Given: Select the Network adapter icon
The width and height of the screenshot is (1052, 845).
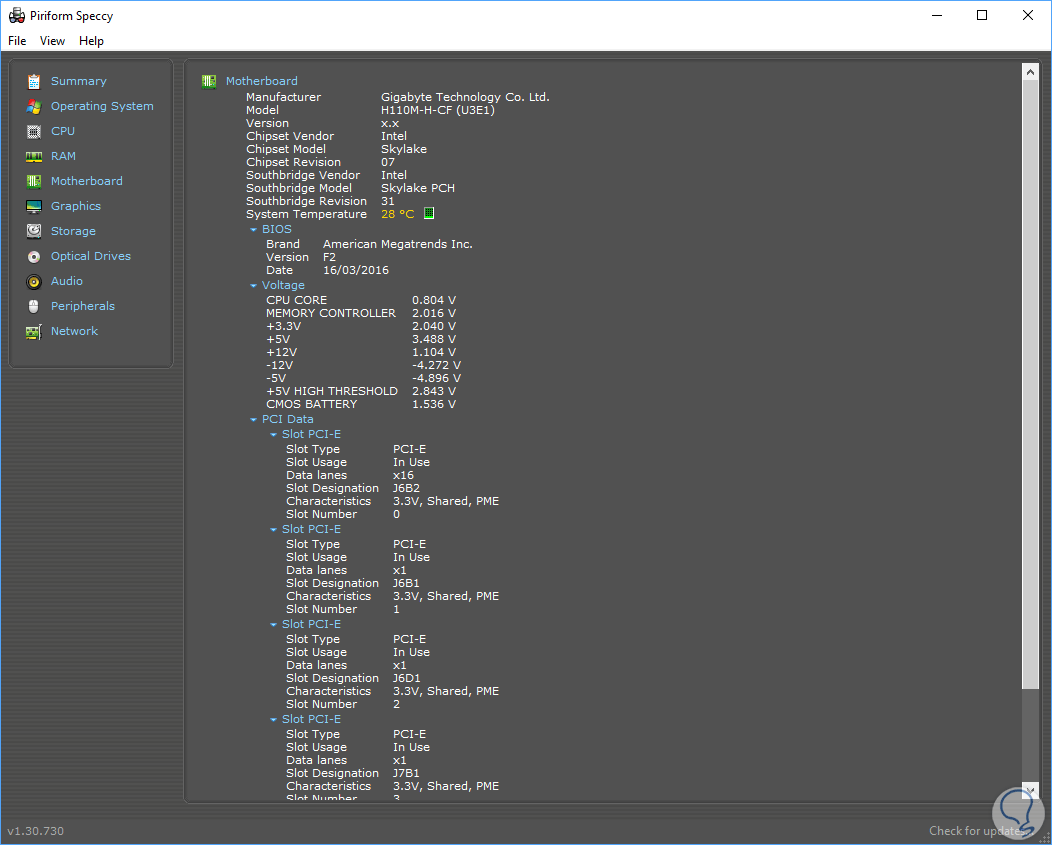Looking at the screenshot, I should (x=34, y=331).
